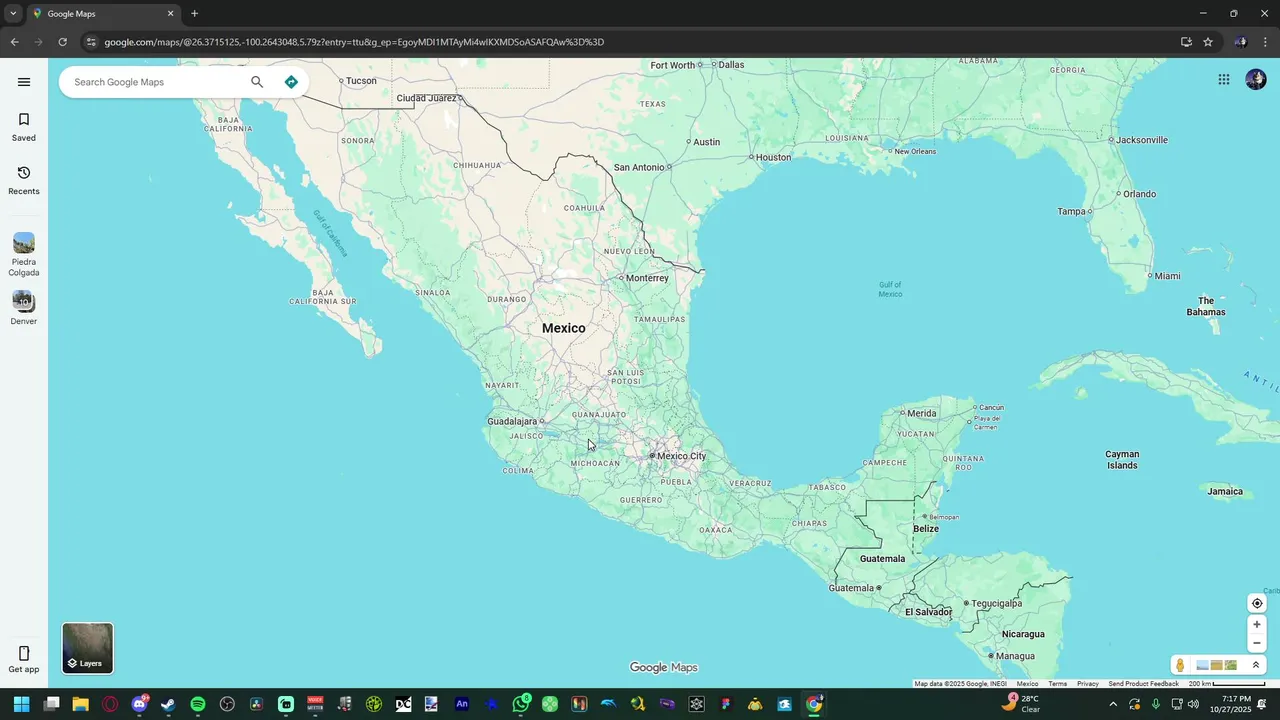
Task: Open the Google apps grid
Action: coord(1224,80)
